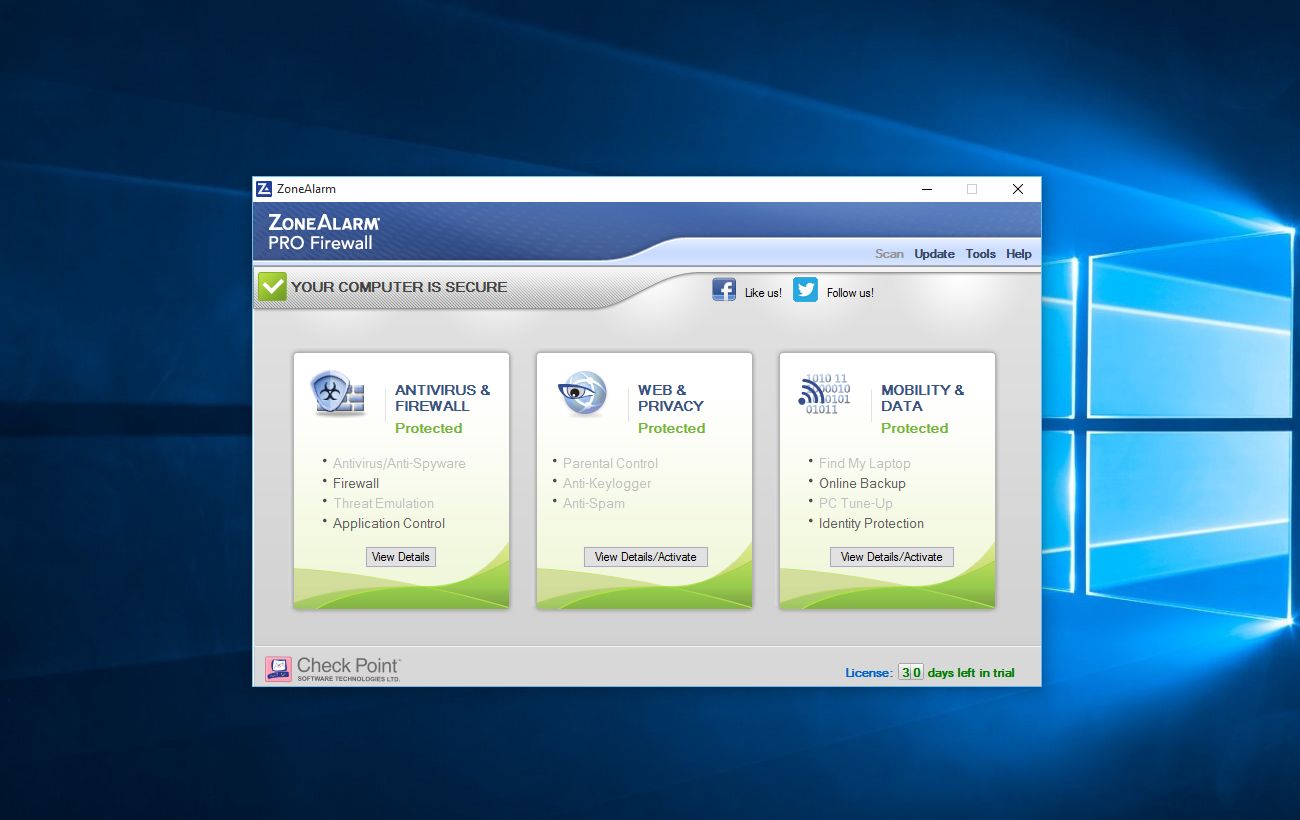Click the ANTIVIRUS & FIREWALL heading
Image resolution: width=1300 pixels, height=820 pixels.
coord(443,398)
